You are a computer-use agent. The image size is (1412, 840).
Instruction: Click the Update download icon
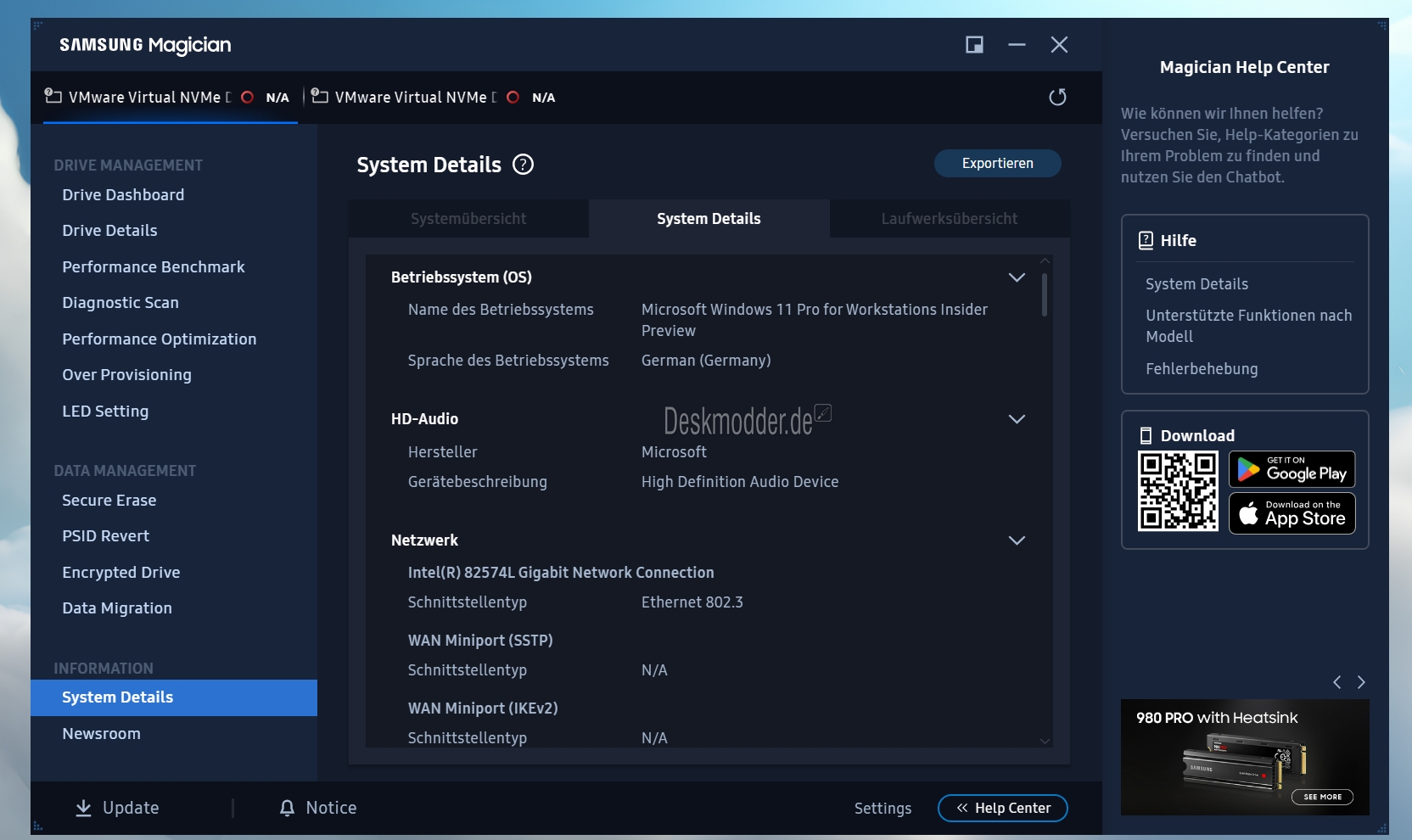pyautogui.click(x=83, y=808)
